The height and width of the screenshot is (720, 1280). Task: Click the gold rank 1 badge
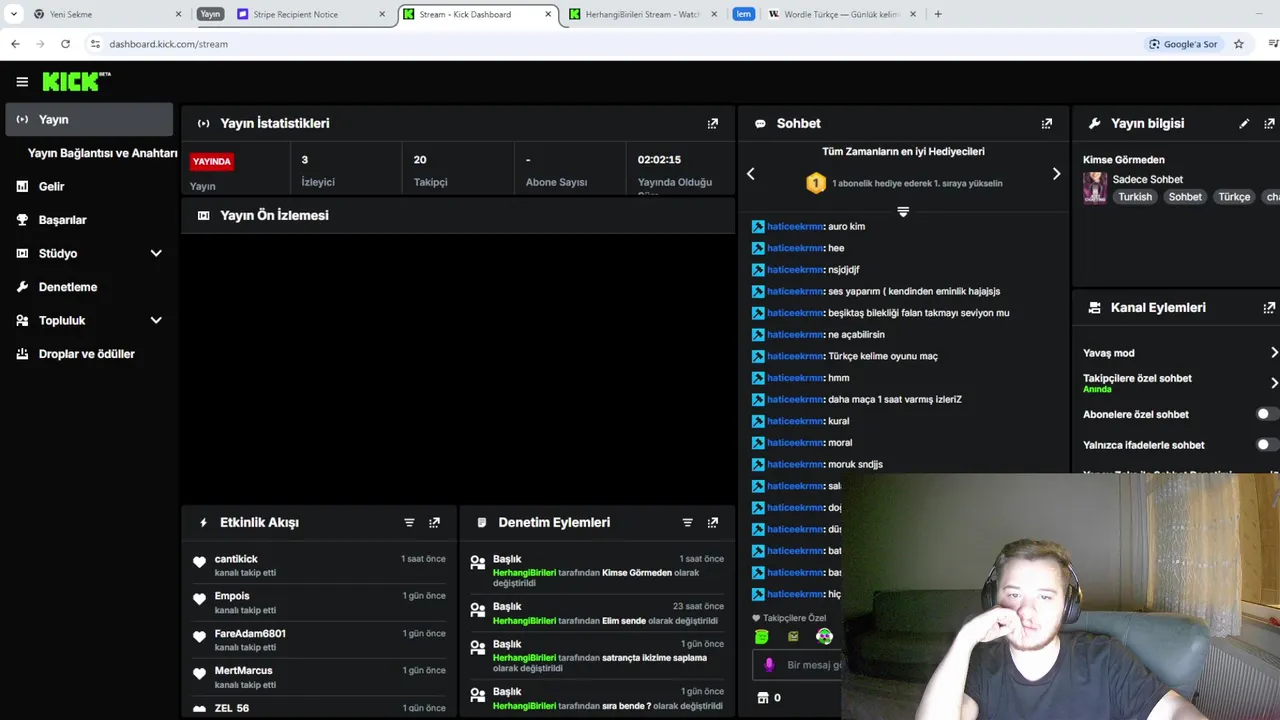coord(816,183)
